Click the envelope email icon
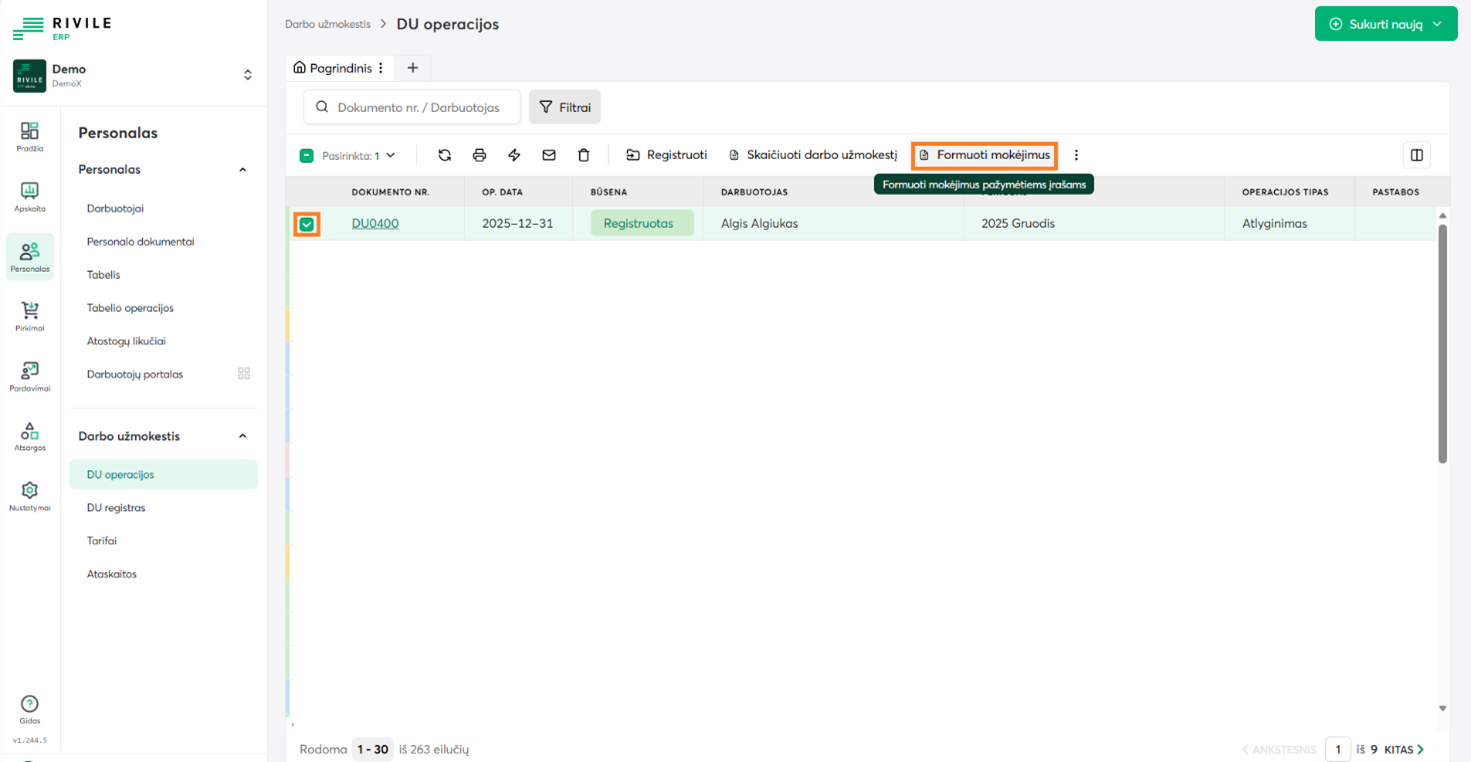 549,155
